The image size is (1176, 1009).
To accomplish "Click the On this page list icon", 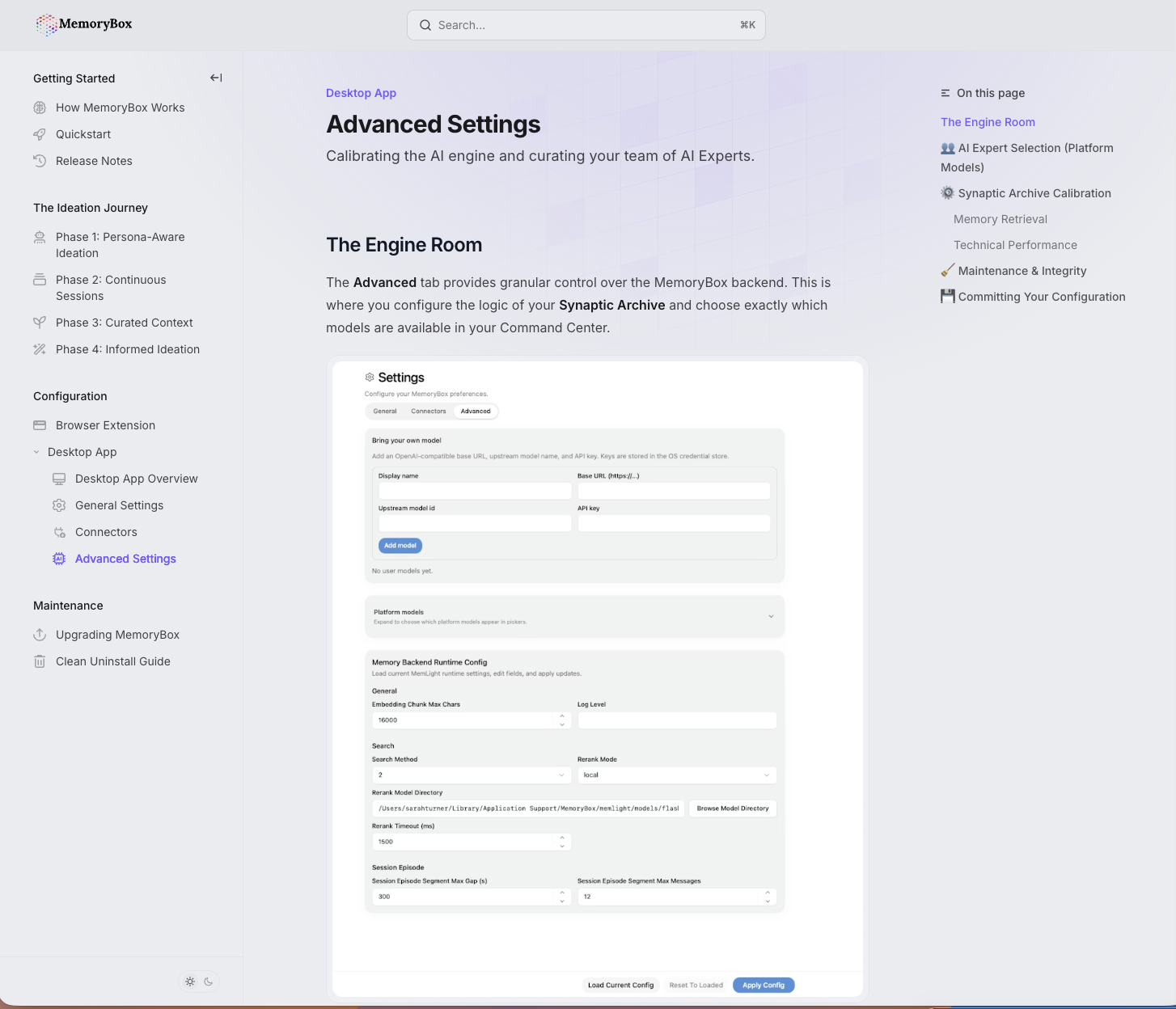I will (x=945, y=93).
